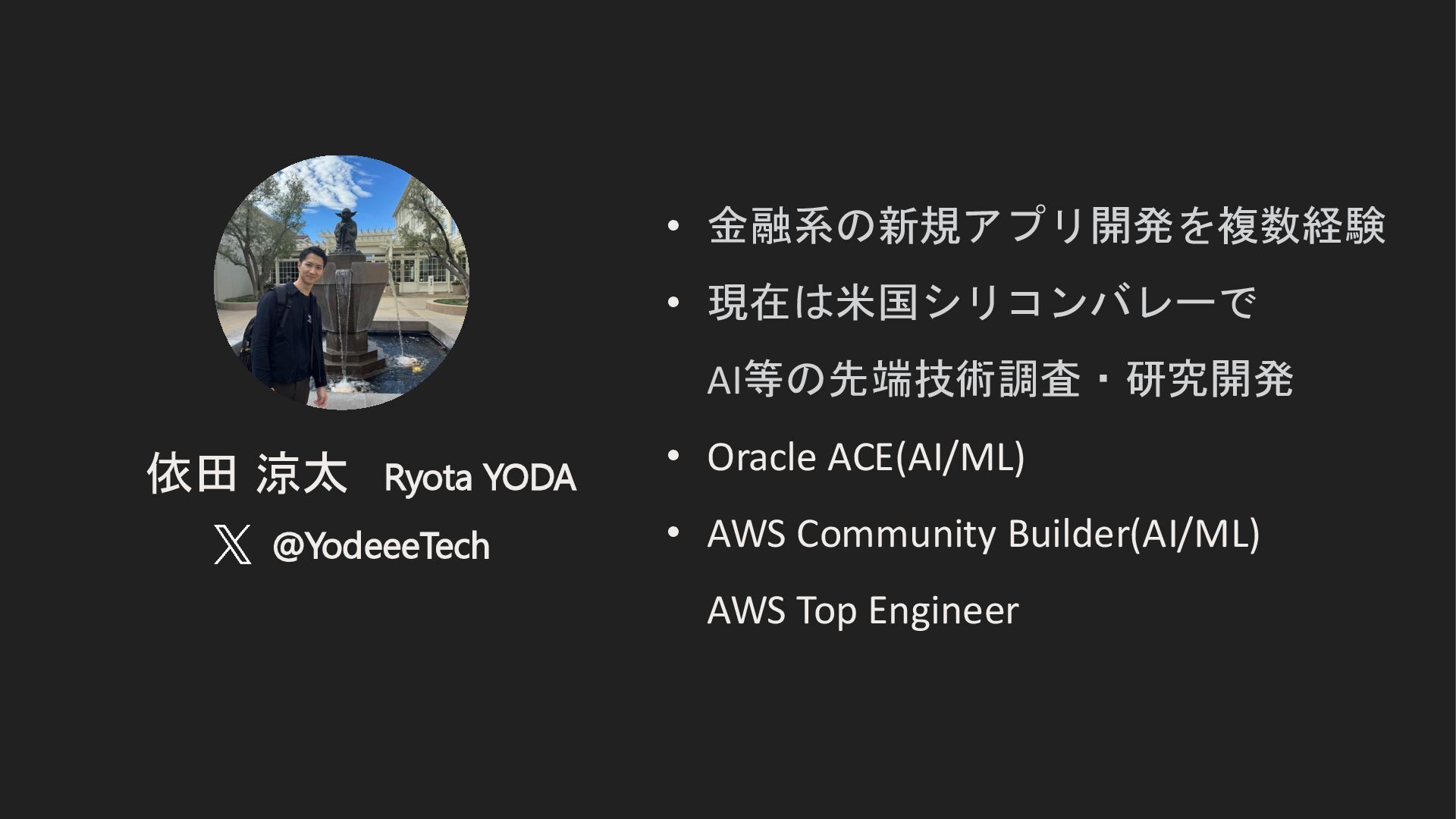Select the Japanese name 依田 涼太
The image size is (1456, 819).
pos(247,475)
